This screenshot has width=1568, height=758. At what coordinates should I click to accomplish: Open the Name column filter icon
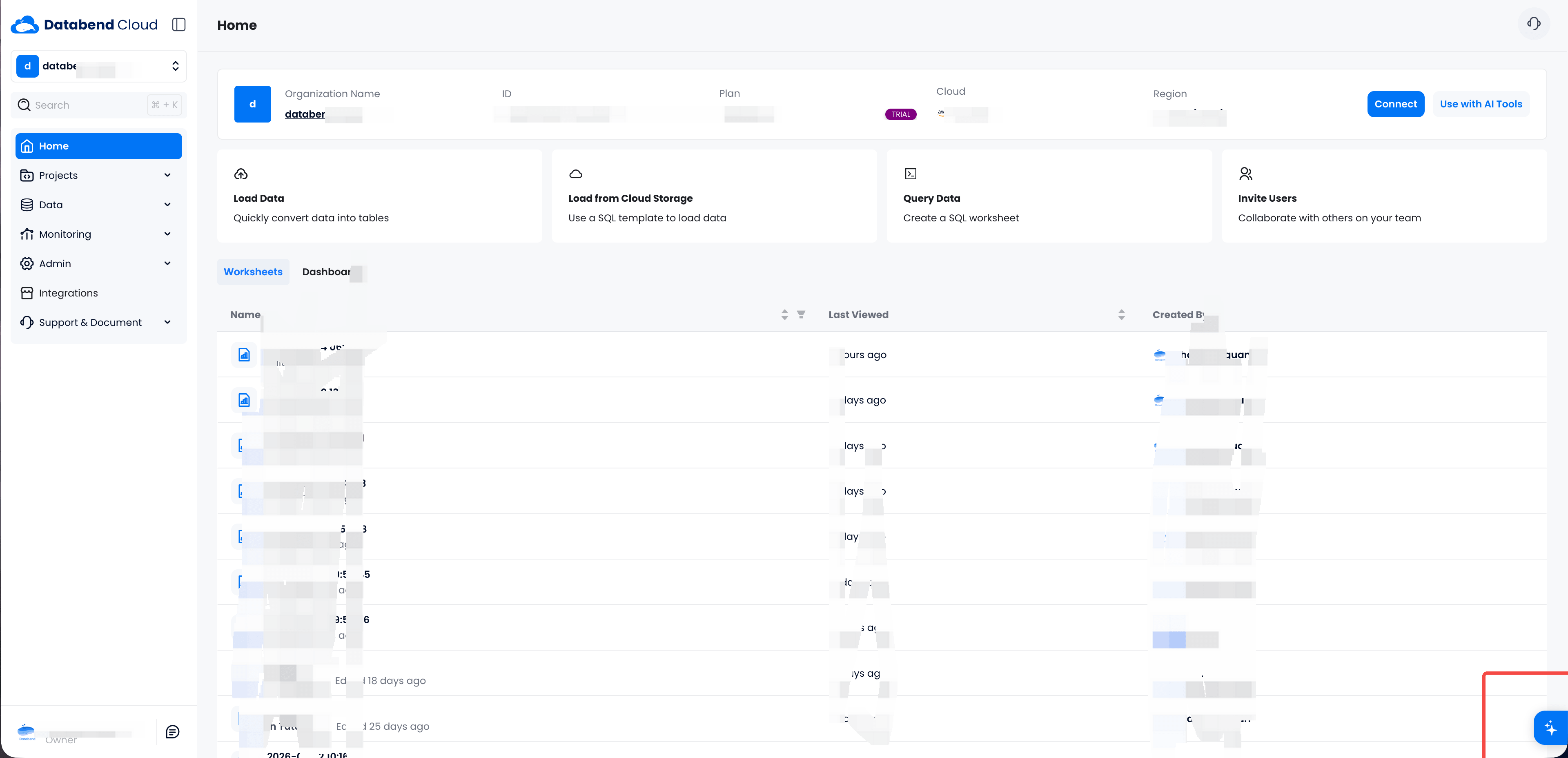coord(801,315)
